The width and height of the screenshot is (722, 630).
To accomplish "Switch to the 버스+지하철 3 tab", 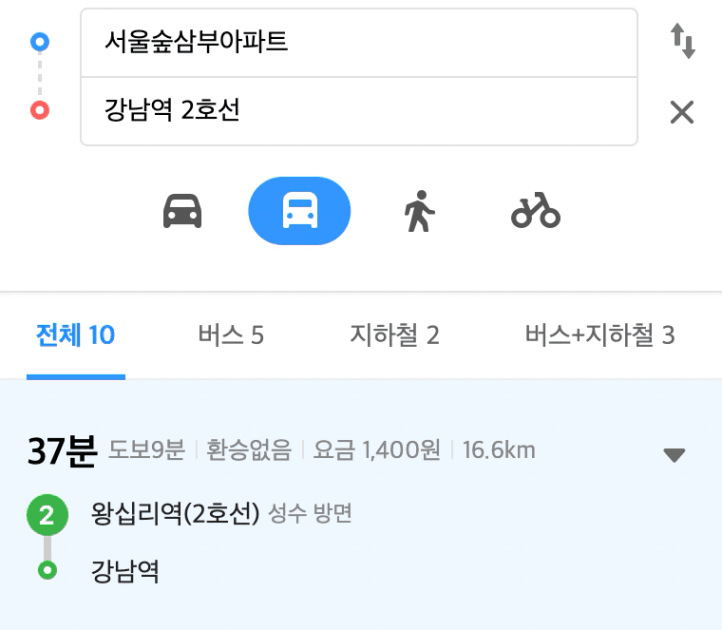I will [600, 335].
